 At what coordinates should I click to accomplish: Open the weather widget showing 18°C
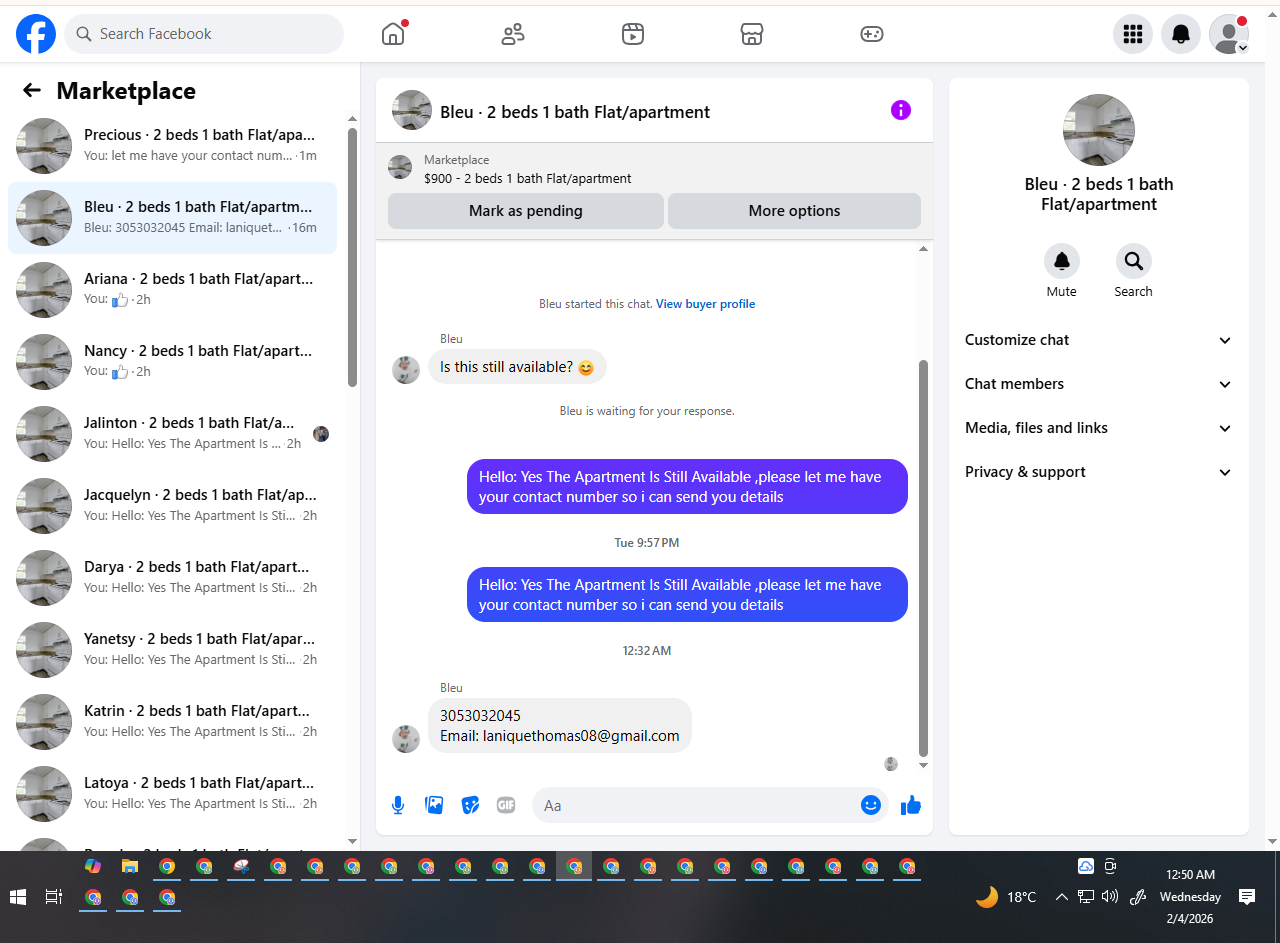pos(1007,897)
